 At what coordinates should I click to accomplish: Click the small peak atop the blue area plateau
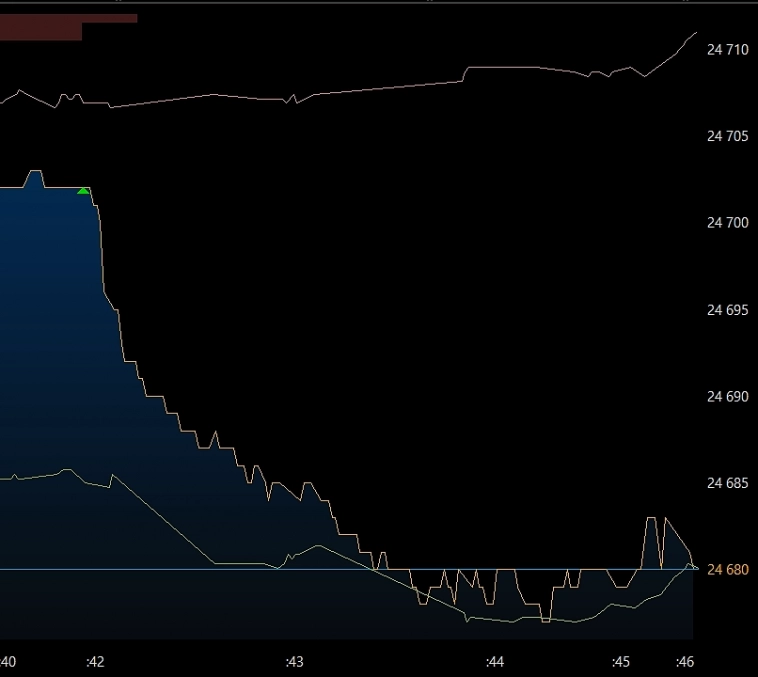[x=35, y=173]
